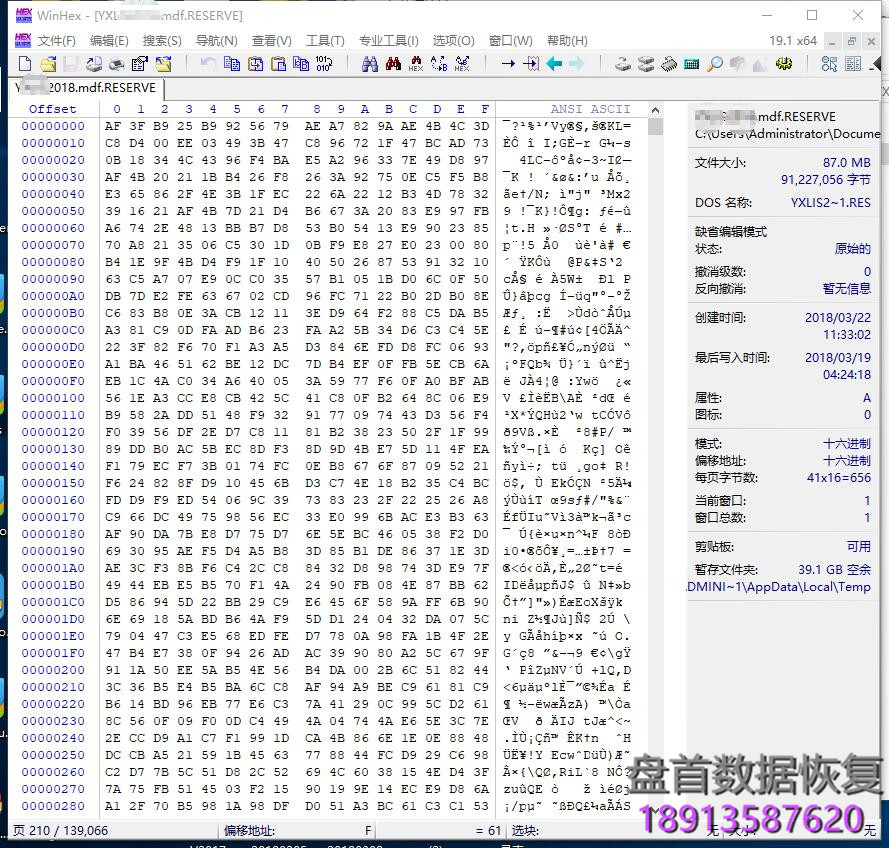Image resolution: width=889 pixels, height=848 pixels.
Task: Open the magnifier search tool
Action: 714,64
